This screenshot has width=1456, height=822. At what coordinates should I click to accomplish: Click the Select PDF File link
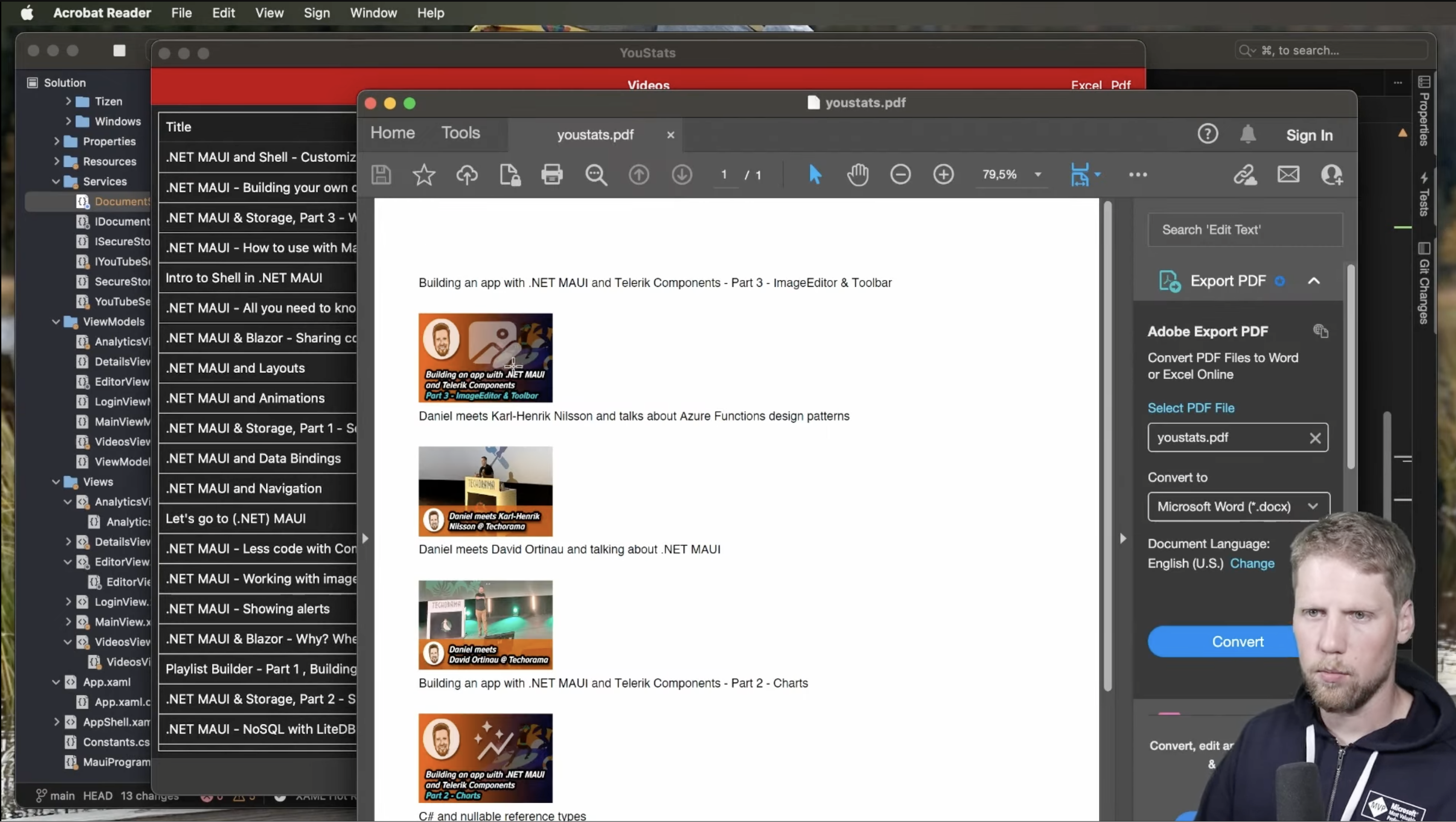pyautogui.click(x=1191, y=408)
